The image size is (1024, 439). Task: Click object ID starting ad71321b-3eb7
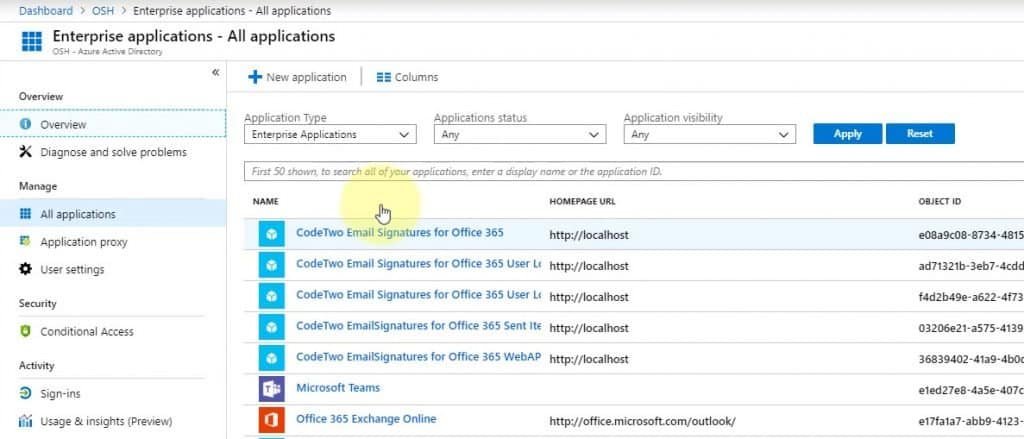[x=970, y=266]
